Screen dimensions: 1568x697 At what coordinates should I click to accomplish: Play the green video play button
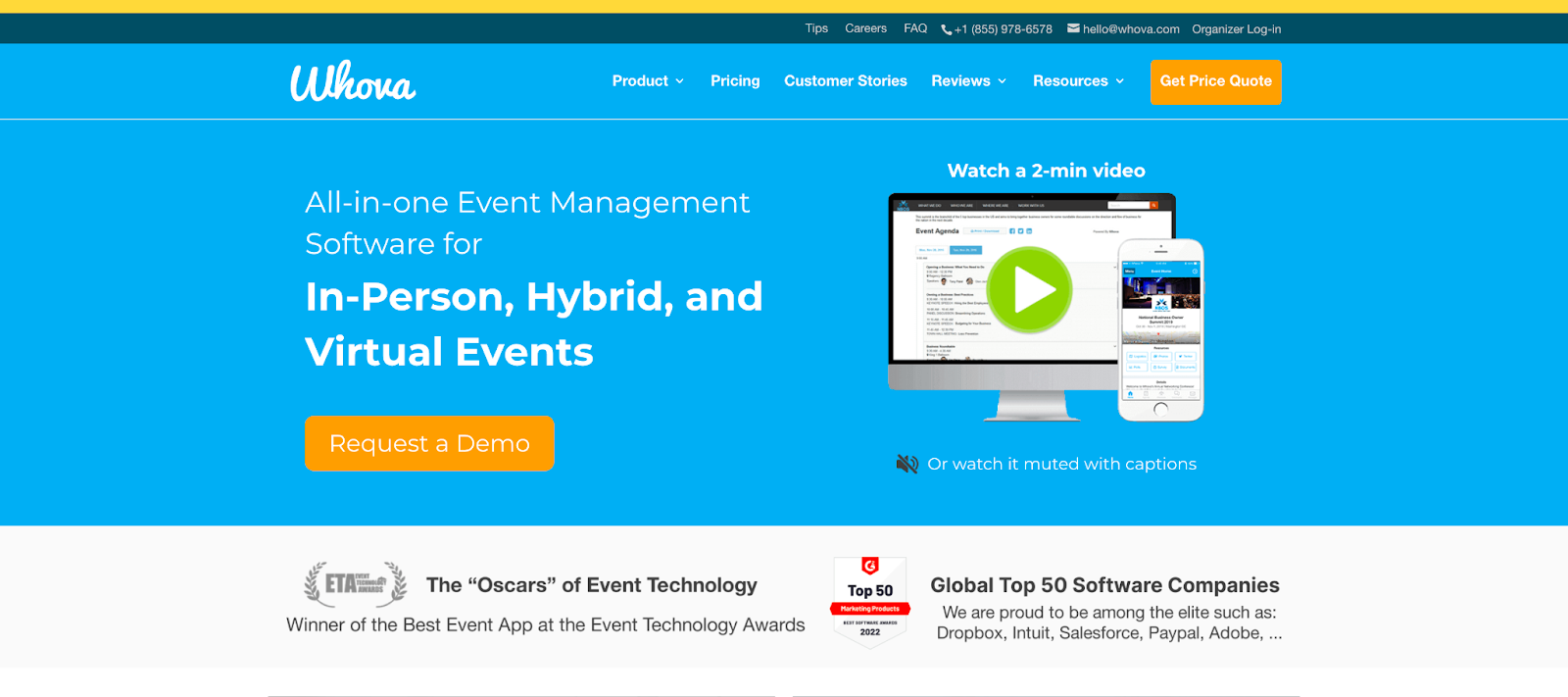pyautogui.click(x=1029, y=289)
